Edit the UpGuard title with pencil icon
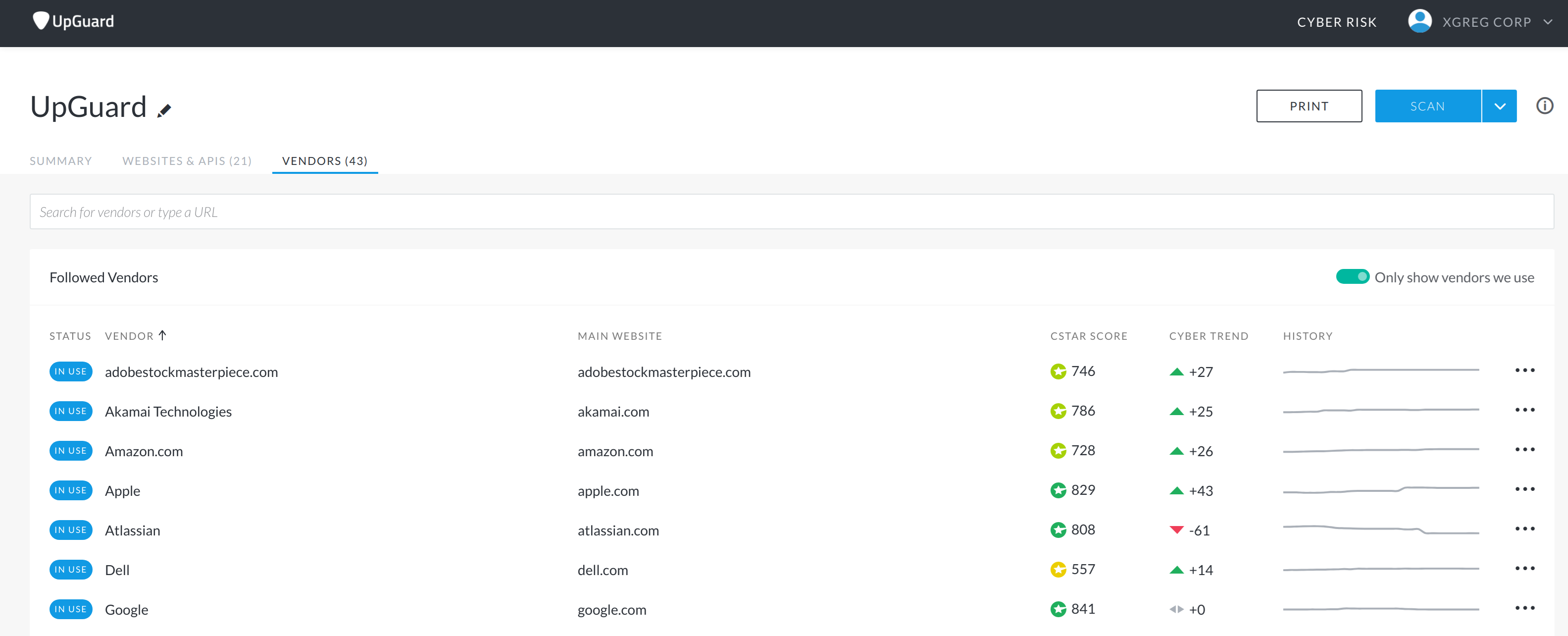 pos(164,110)
